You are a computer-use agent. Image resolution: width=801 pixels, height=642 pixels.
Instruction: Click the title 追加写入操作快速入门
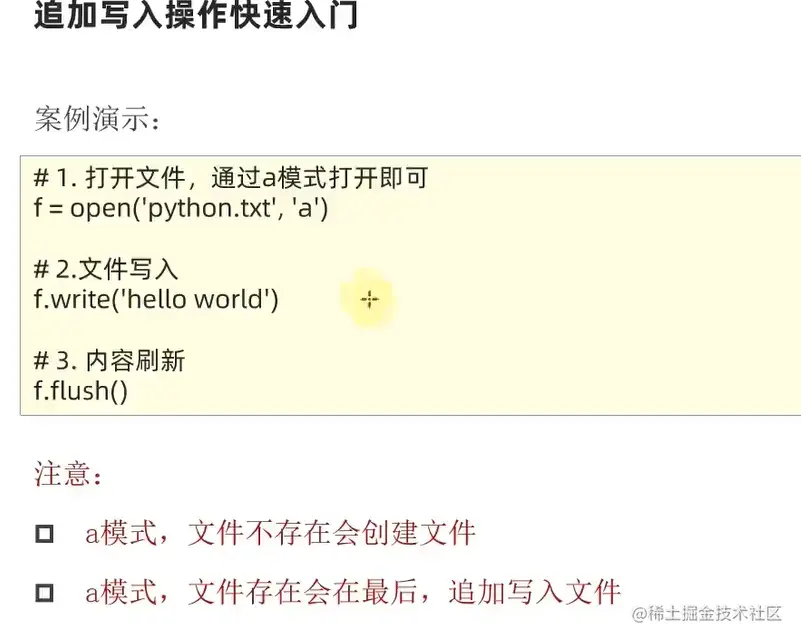coord(196,15)
